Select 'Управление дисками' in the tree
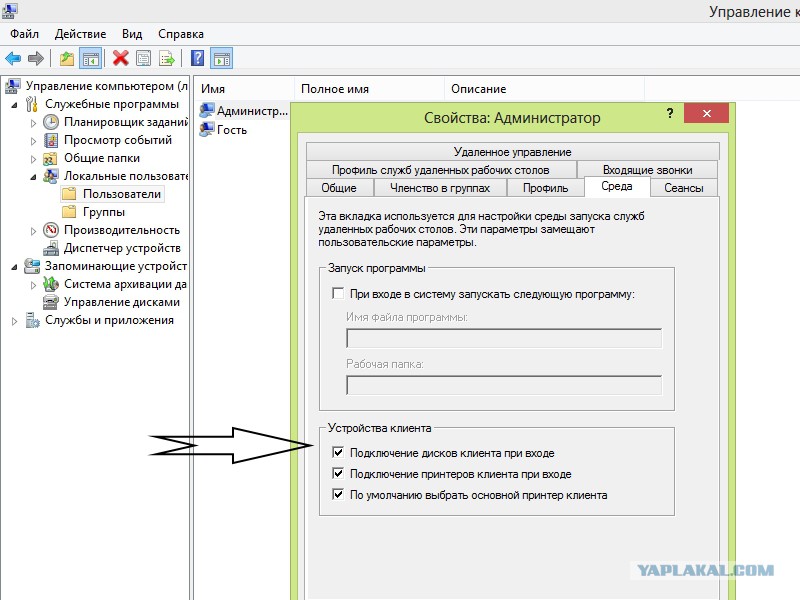The width and height of the screenshot is (800, 600). 121,302
